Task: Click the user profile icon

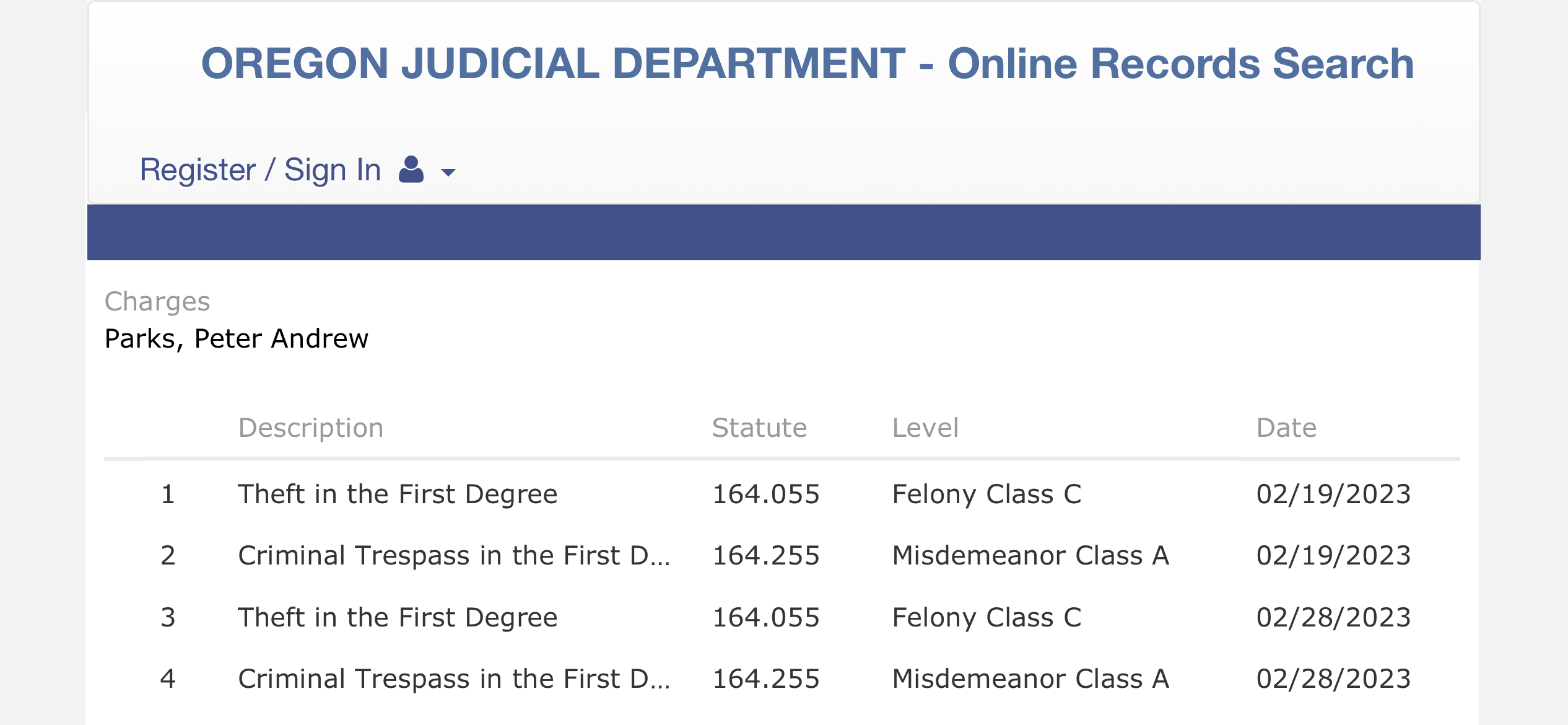Action: (x=411, y=169)
